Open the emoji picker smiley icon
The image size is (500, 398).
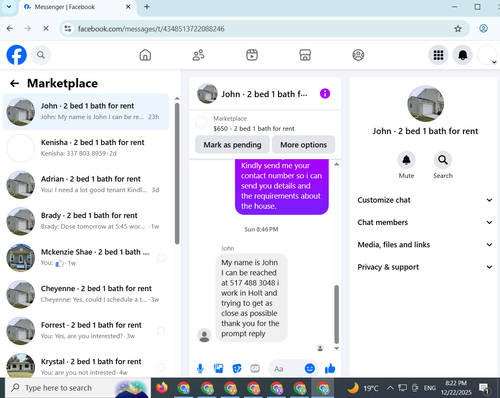click(310, 368)
